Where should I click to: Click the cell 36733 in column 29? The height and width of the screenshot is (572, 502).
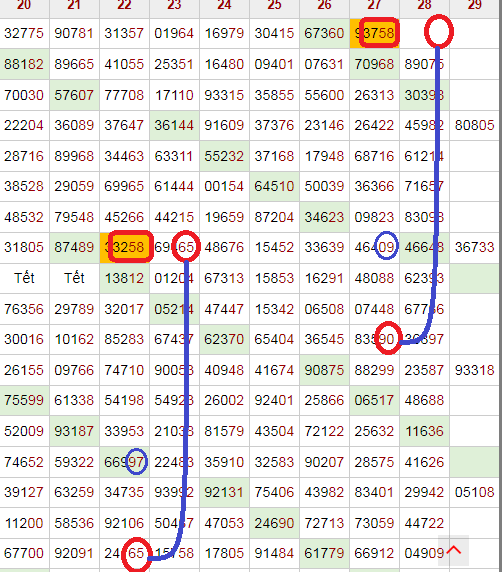[x=474, y=247]
